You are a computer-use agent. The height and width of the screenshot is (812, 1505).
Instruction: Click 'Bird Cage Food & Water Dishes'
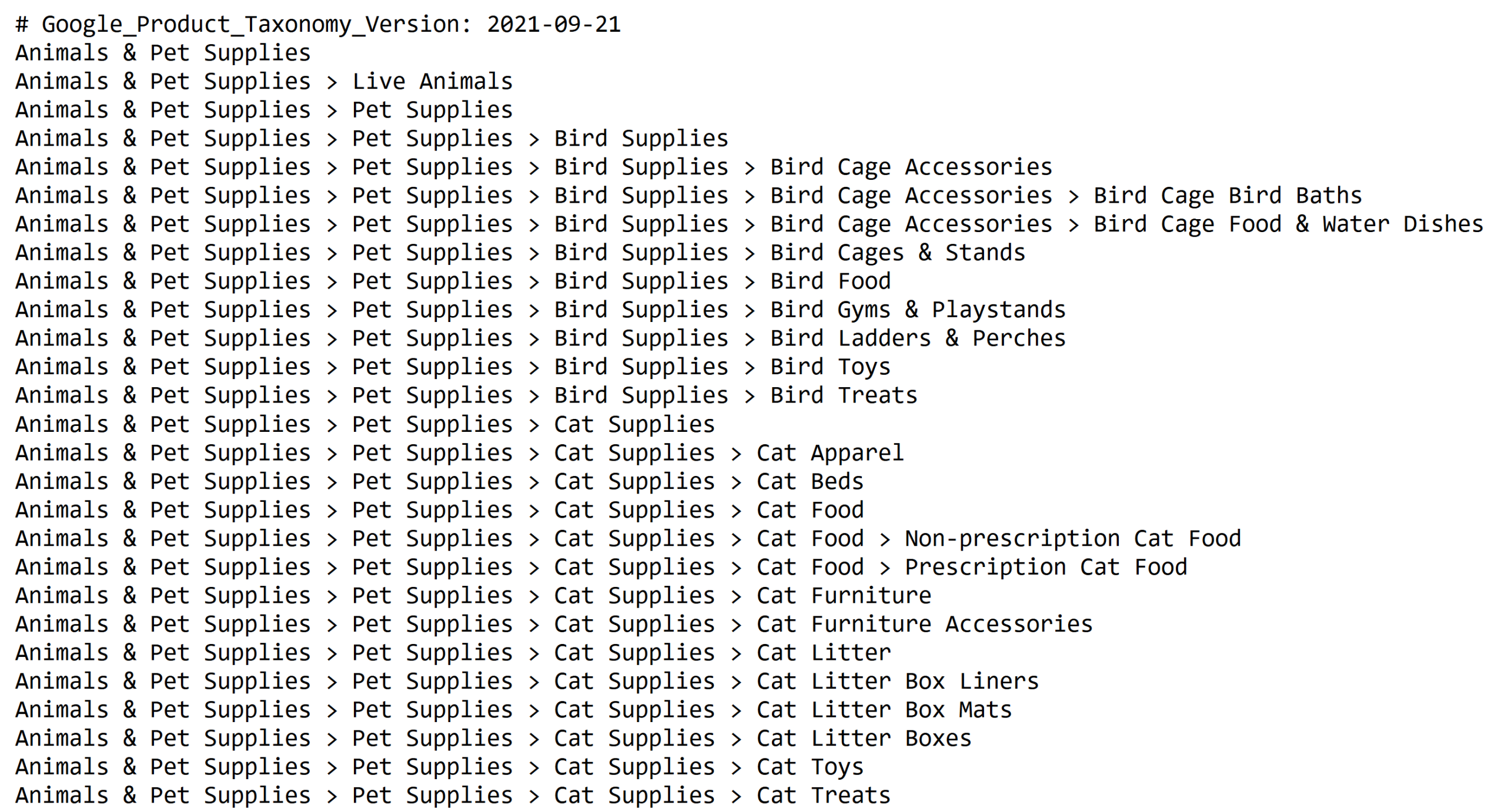pyautogui.click(x=1288, y=224)
